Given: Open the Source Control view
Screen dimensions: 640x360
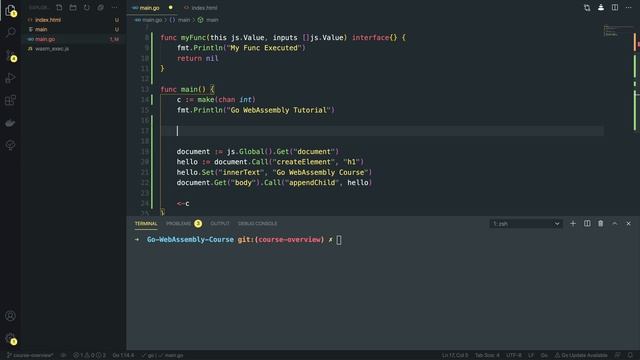Looking at the screenshot, I should (x=10, y=55).
